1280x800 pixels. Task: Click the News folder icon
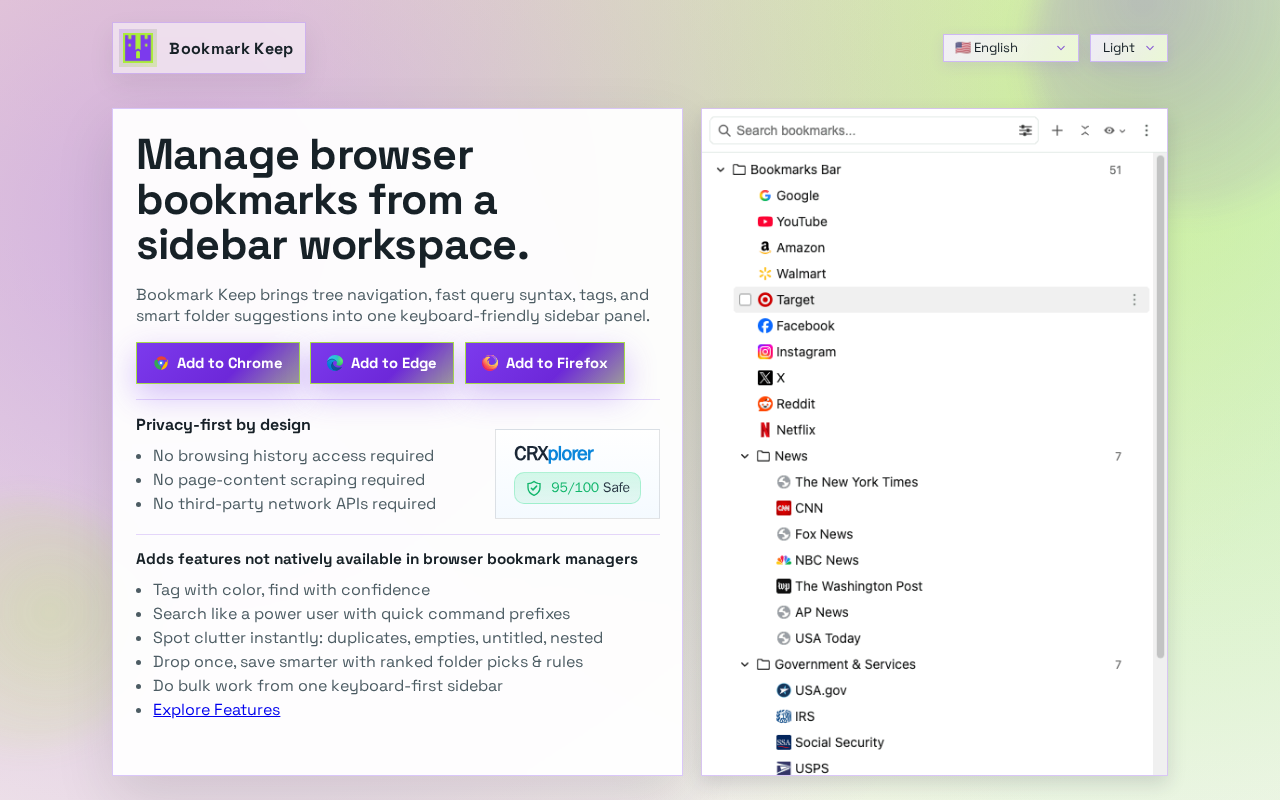pyautogui.click(x=764, y=456)
